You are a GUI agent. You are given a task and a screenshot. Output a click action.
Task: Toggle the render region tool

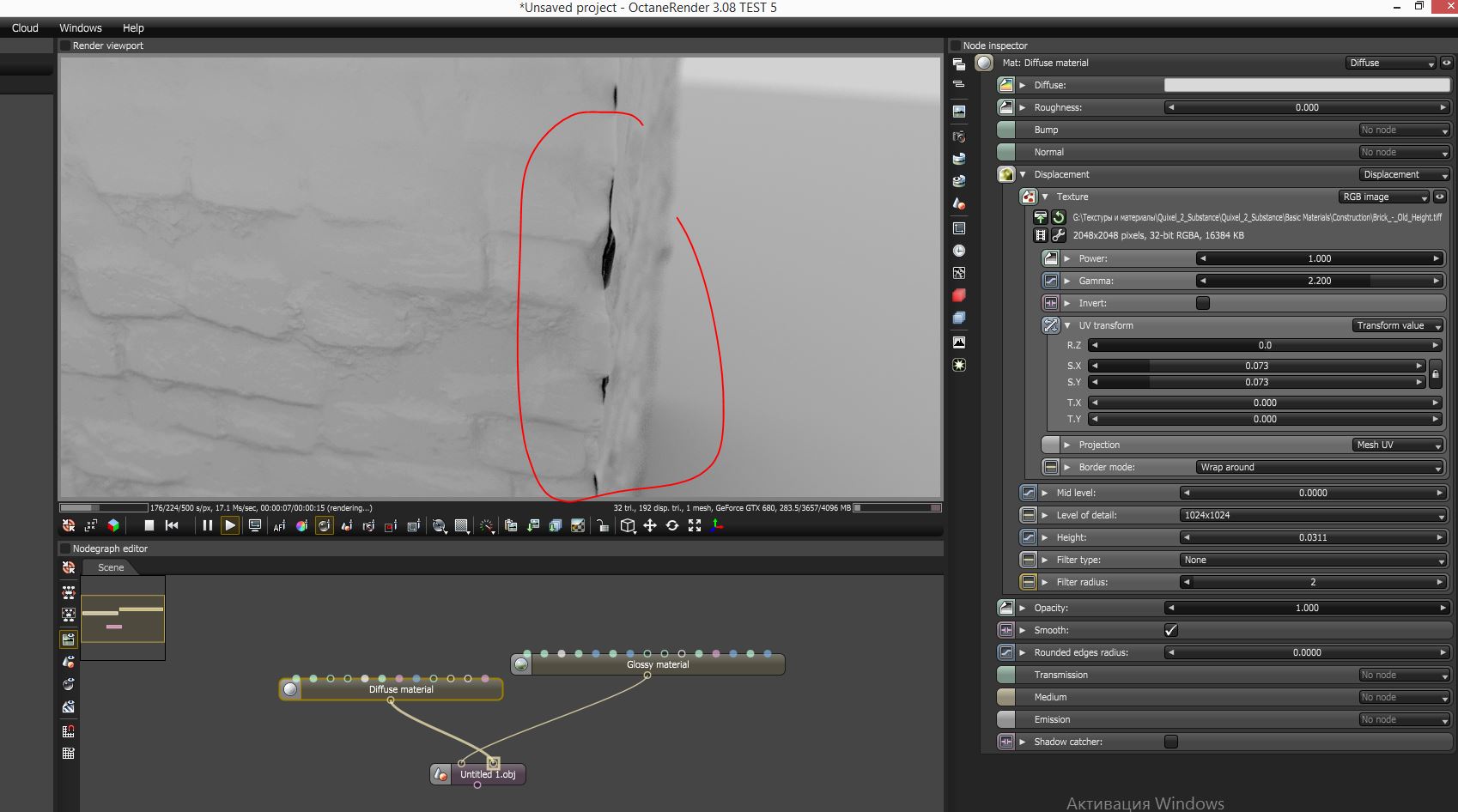pyautogui.click(x=391, y=526)
